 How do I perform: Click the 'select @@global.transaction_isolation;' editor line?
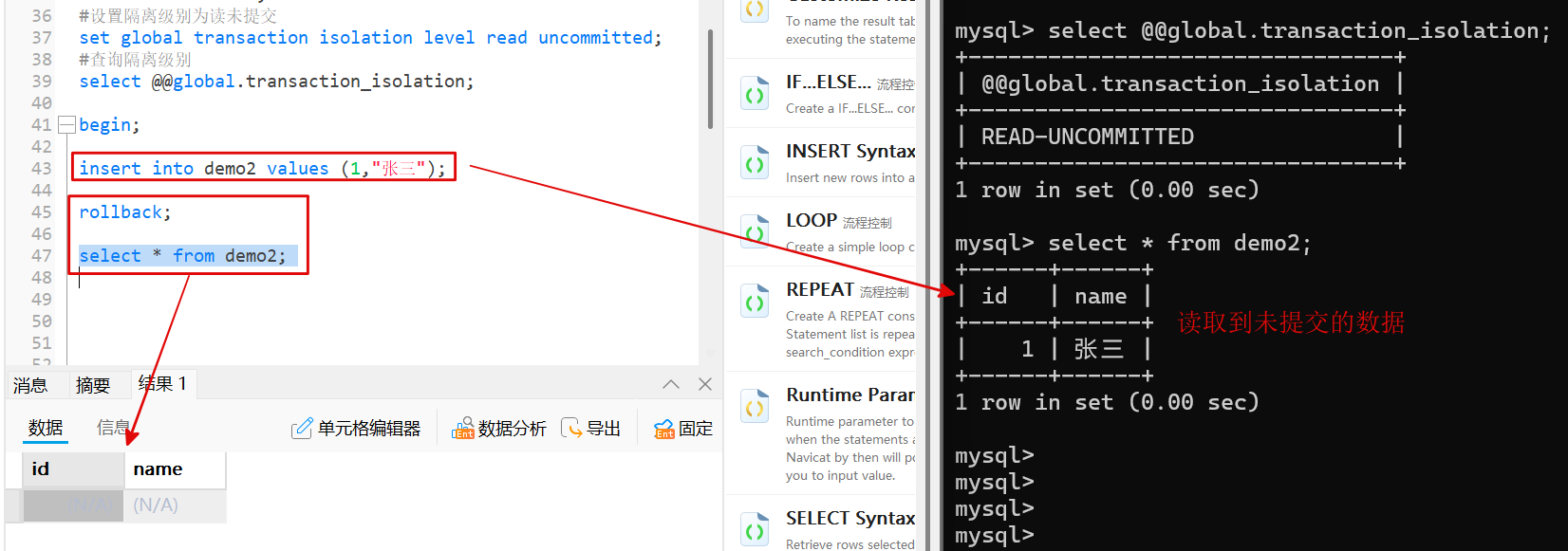pyautogui.click(x=276, y=82)
